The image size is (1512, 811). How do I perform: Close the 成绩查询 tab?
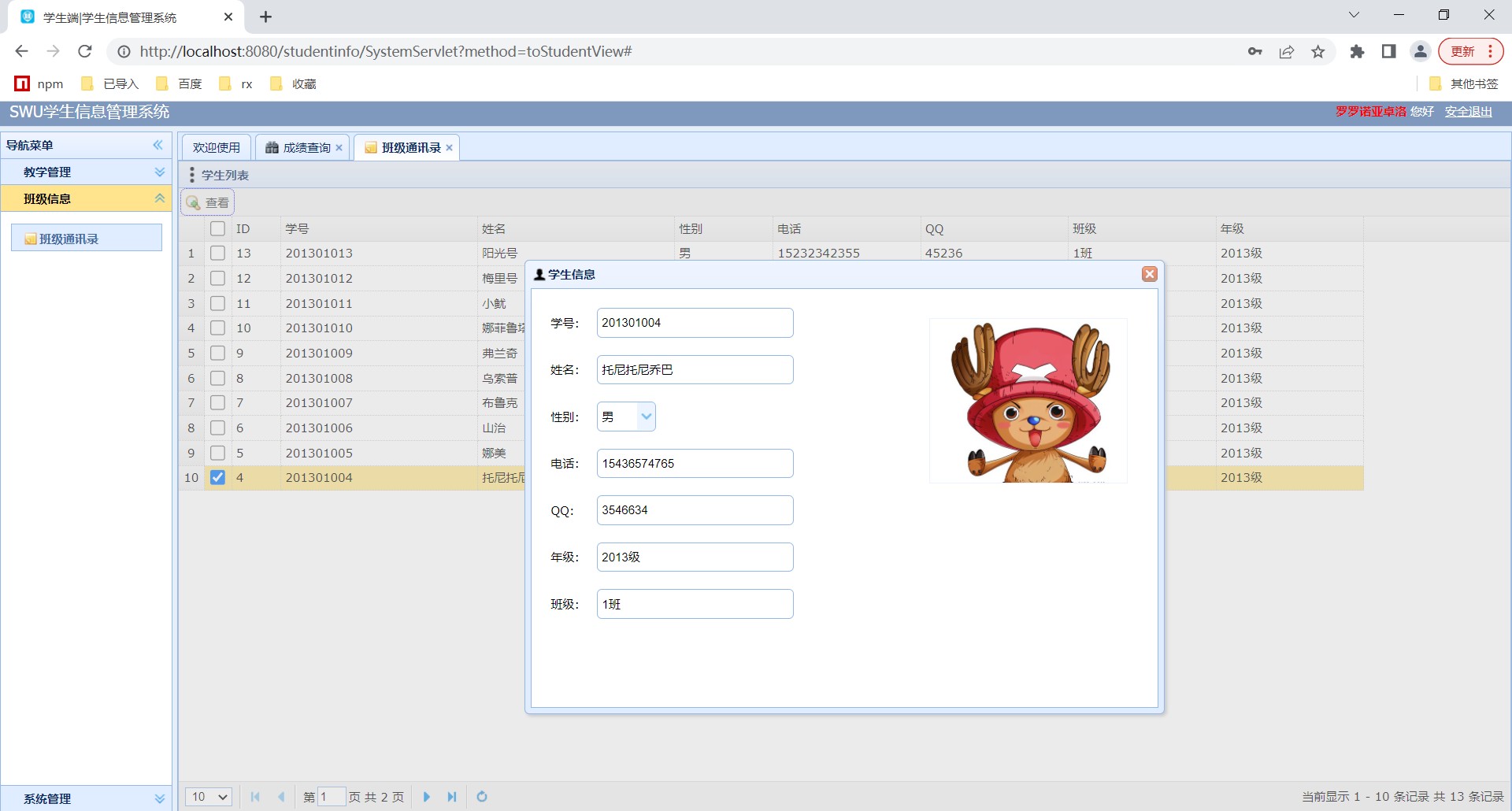(339, 147)
